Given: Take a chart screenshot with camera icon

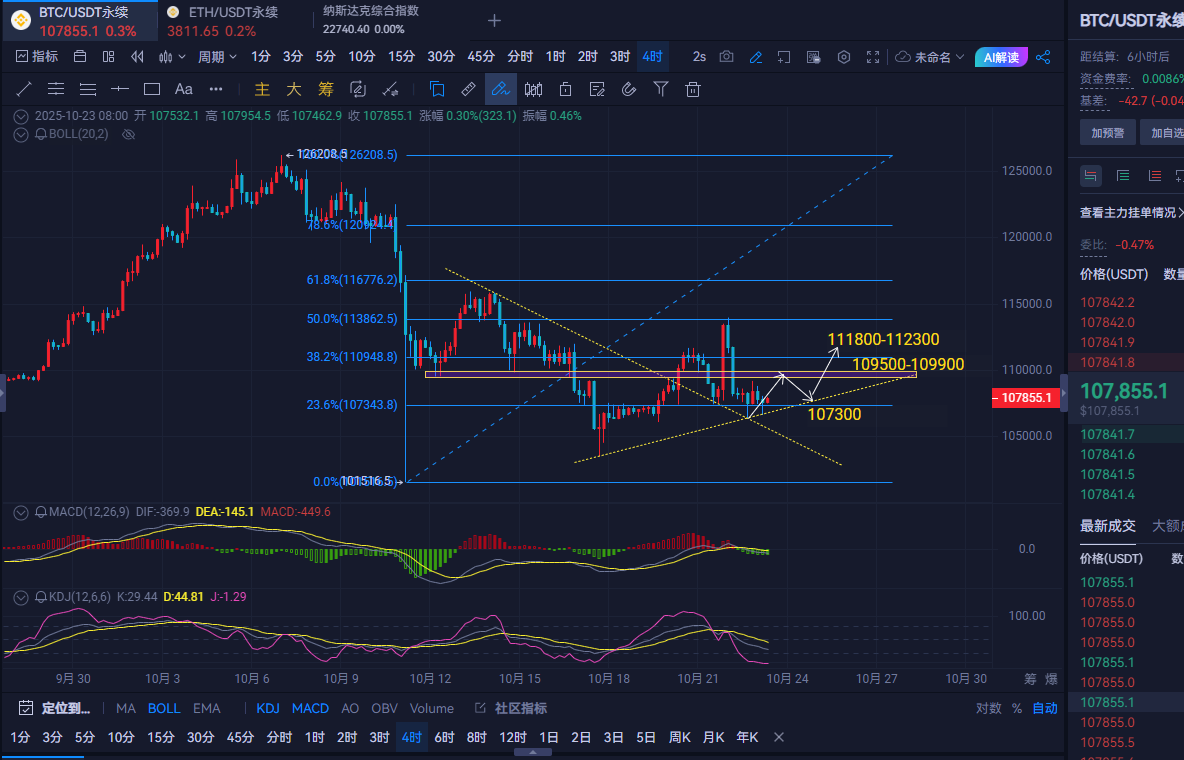Looking at the screenshot, I should click(x=727, y=57).
